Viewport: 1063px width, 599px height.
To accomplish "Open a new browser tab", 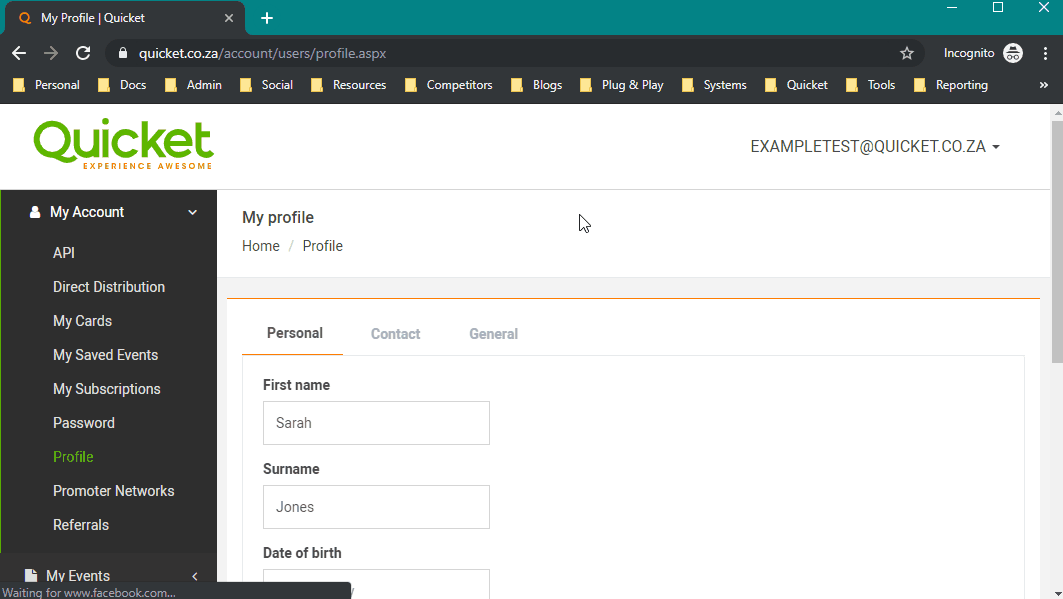I will tap(267, 18).
